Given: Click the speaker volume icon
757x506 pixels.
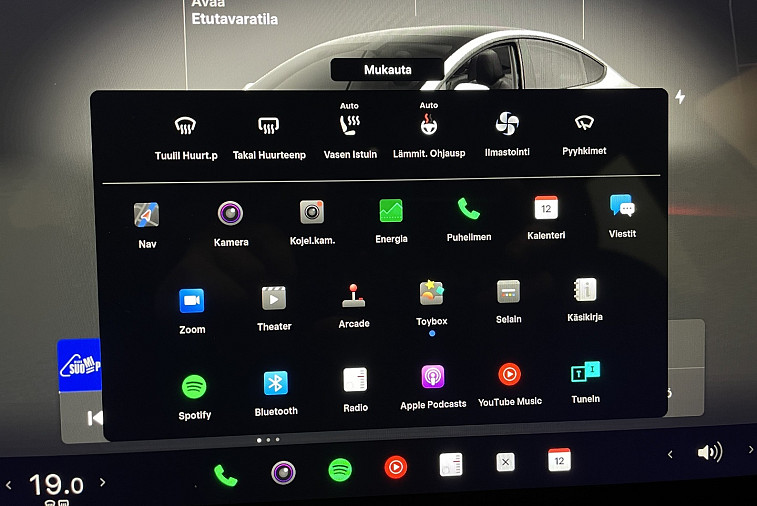Looking at the screenshot, I should [x=709, y=453].
